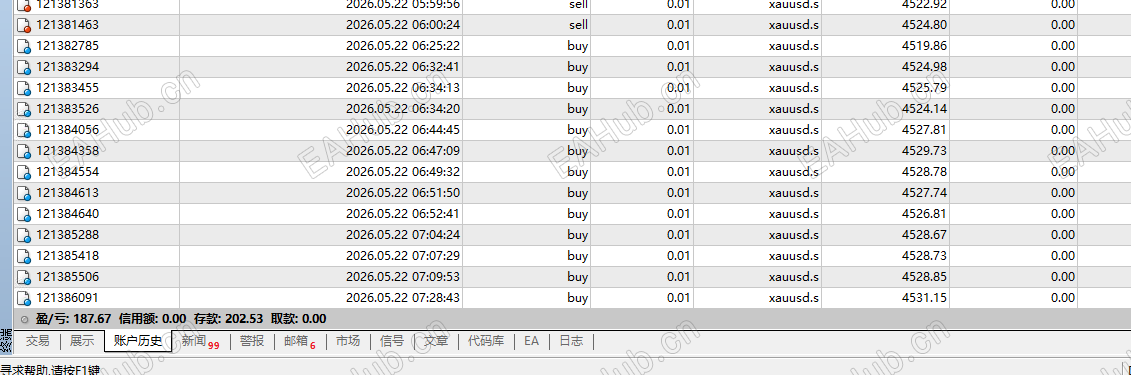
Task: Click the order icon for ticket 121382785
Action: (x=24, y=47)
